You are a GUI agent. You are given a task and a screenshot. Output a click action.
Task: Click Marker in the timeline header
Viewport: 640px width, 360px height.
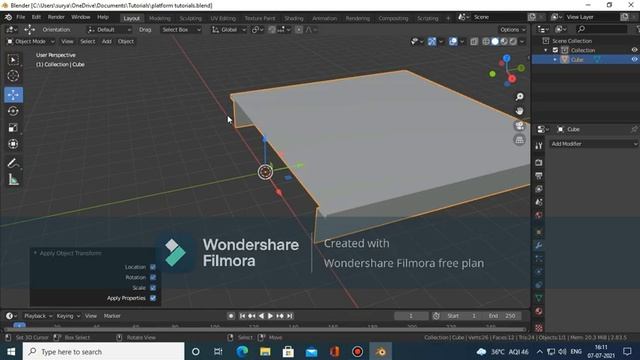coord(112,316)
